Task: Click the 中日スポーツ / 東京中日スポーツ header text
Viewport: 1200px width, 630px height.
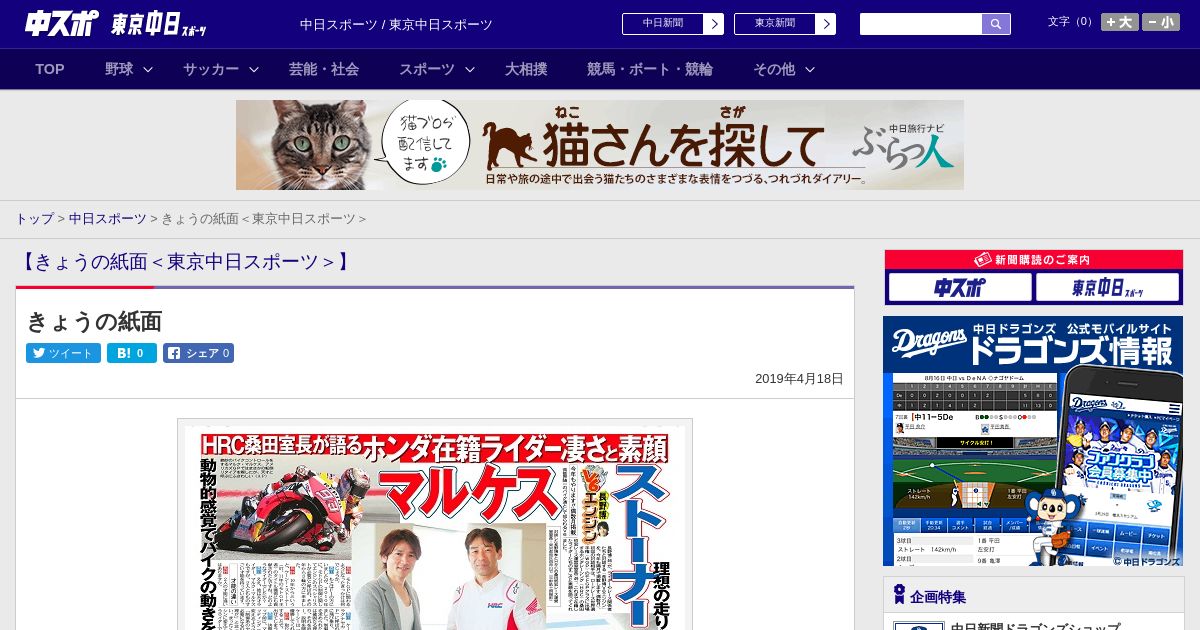Action: 396,24
